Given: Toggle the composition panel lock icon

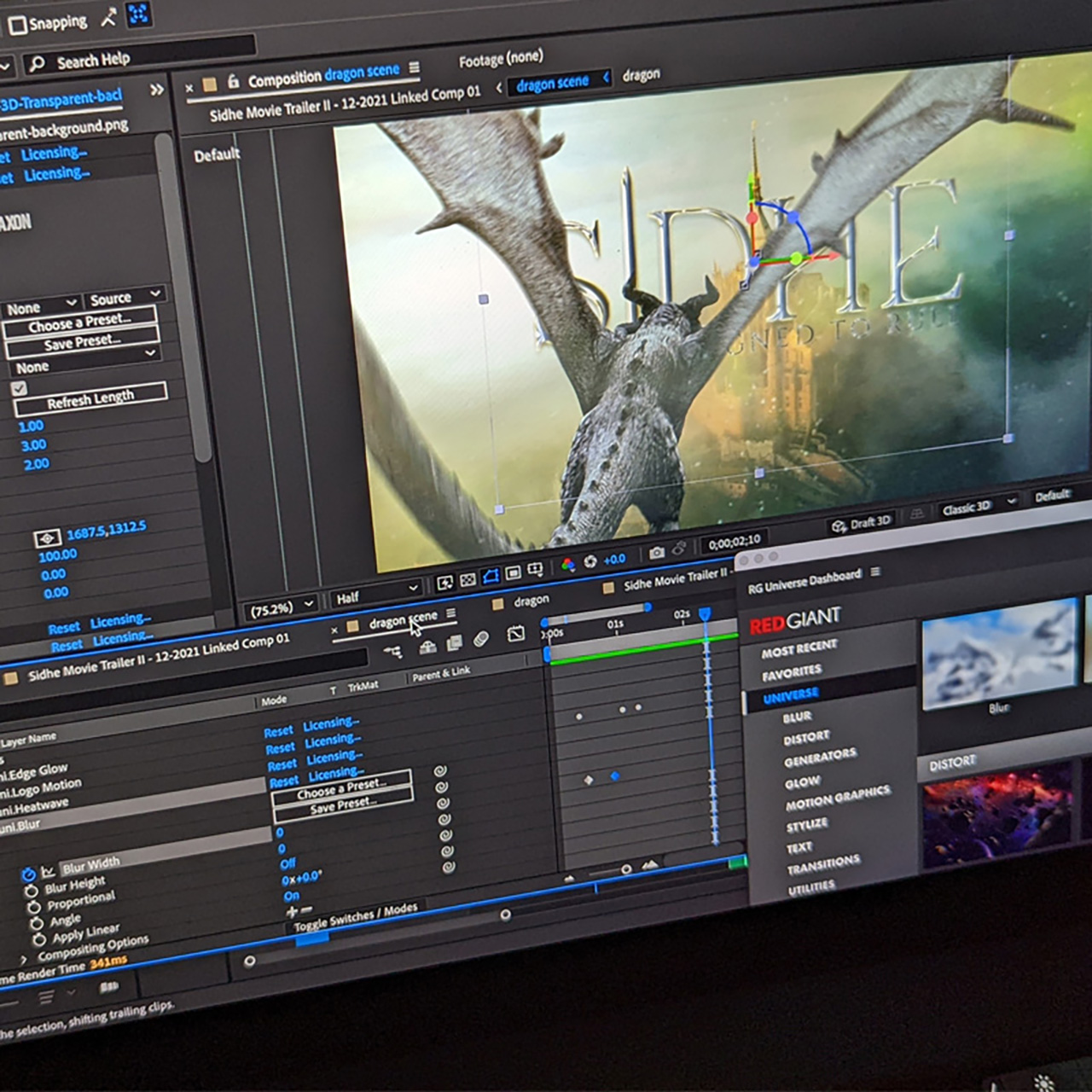Looking at the screenshot, I should click(233, 82).
